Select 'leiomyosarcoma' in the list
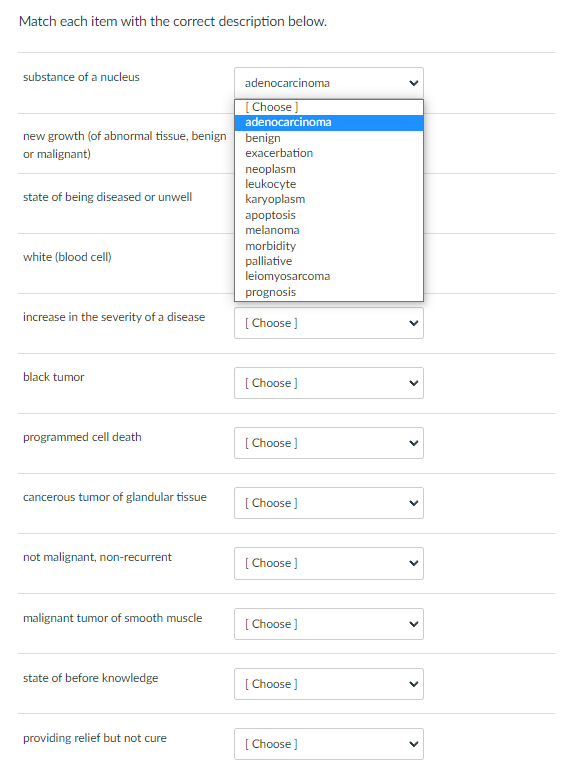This screenshot has height=765, width=570. (x=328, y=276)
